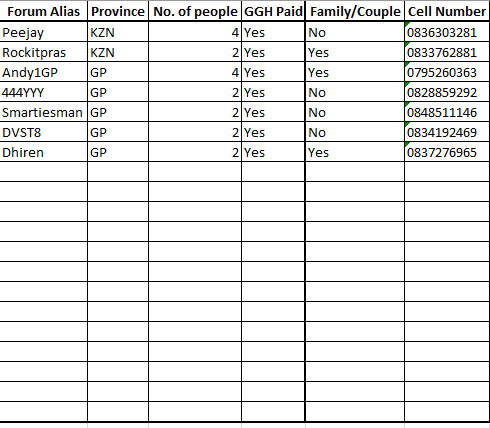The width and height of the screenshot is (490, 428).
Task: Click the KZN province cell for Peejay
Action: tap(118, 32)
